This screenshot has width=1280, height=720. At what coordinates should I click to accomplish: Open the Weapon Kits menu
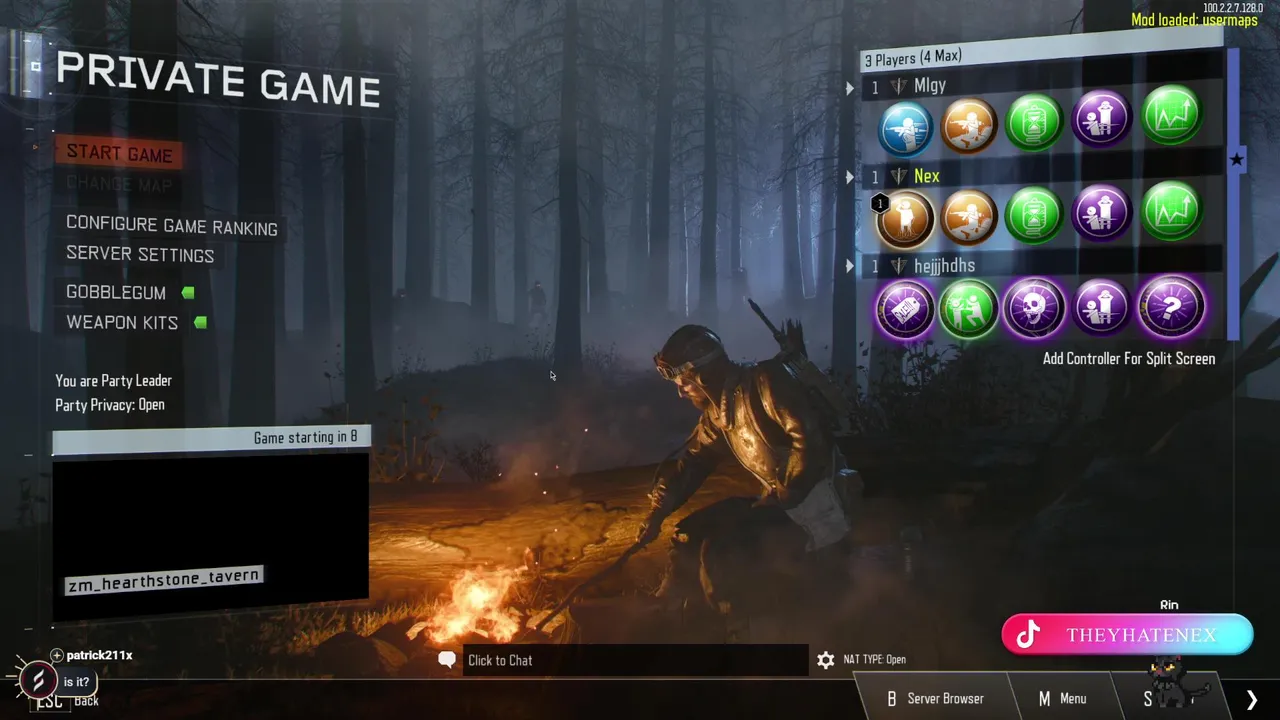point(122,322)
